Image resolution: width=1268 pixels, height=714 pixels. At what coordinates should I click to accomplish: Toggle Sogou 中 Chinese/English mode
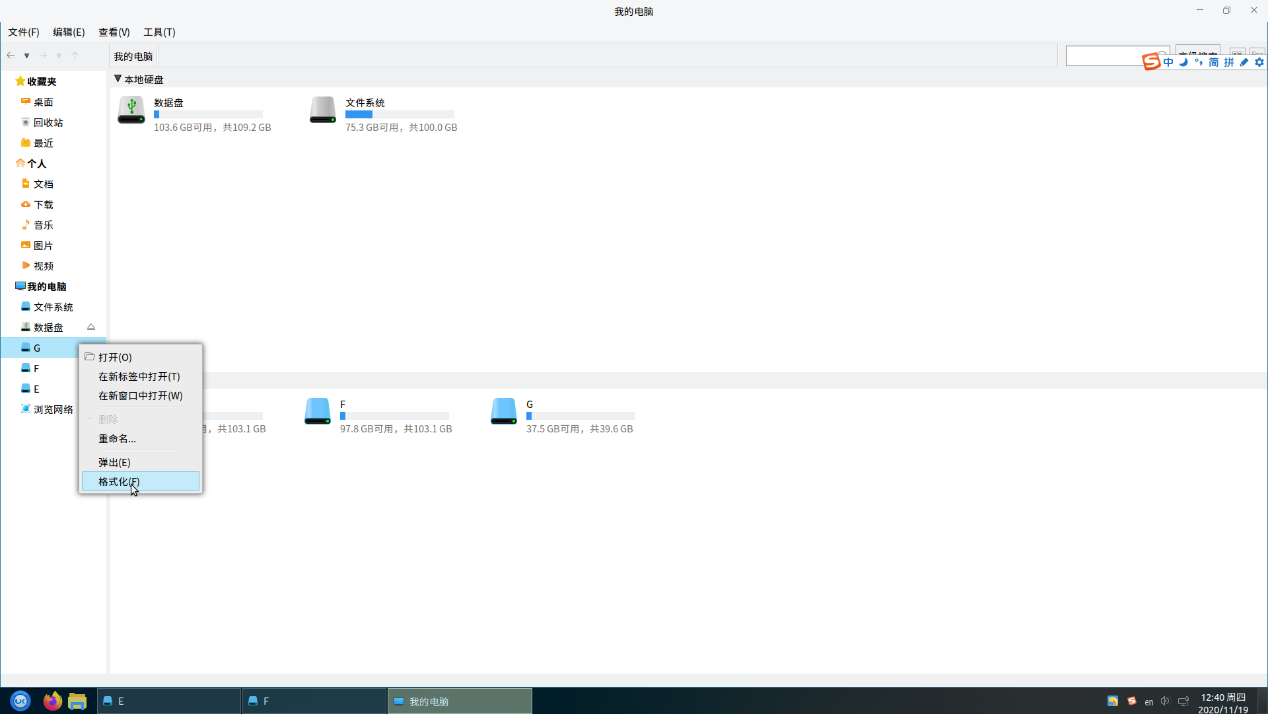click(1168, 62)
